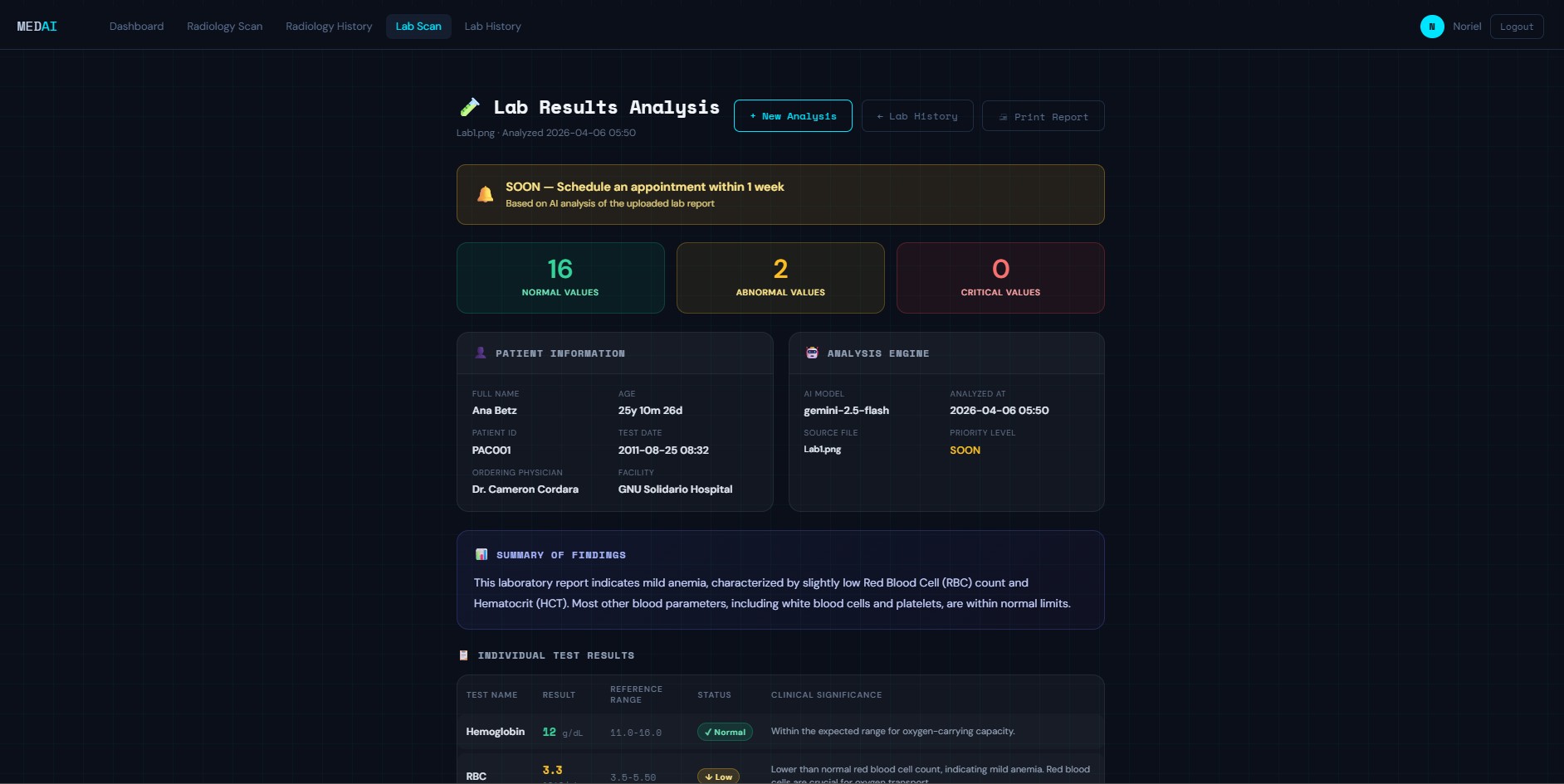This screenshot has width=1564, height=784.
Task: Click the chart icon beside Summary of Findings
Action: point(481,554)
